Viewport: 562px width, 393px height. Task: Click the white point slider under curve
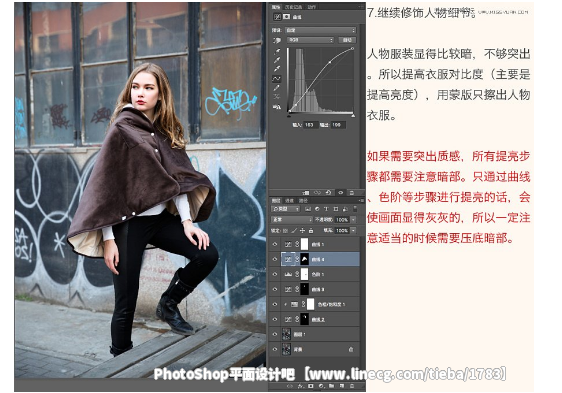pyautogui.click(x=353, y=115)
